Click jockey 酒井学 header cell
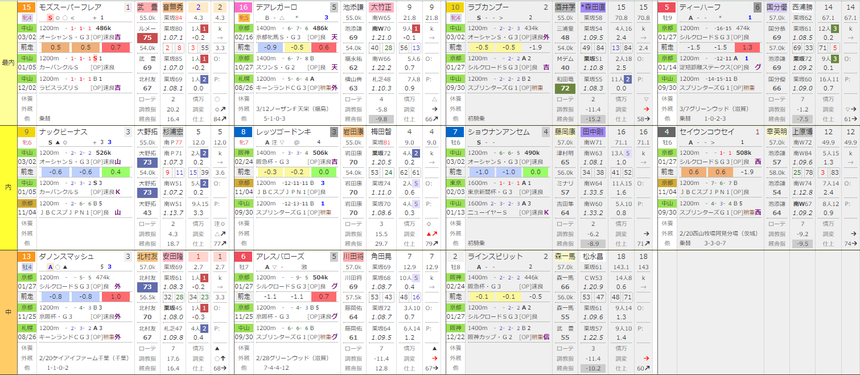 [x=565, y=8]
